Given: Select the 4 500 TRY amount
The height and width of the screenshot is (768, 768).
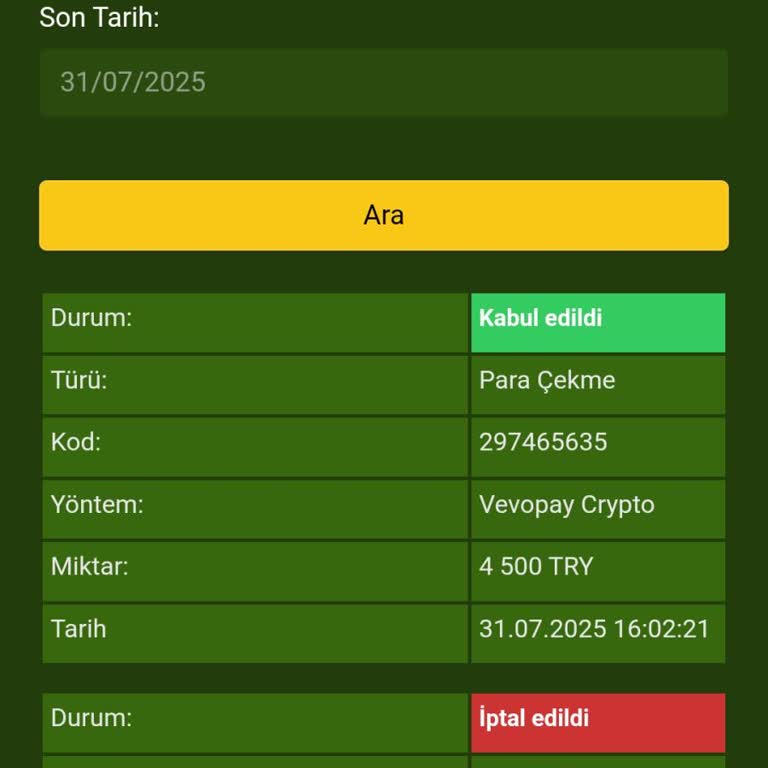Looking at the screenshot, I should (536, 567).
